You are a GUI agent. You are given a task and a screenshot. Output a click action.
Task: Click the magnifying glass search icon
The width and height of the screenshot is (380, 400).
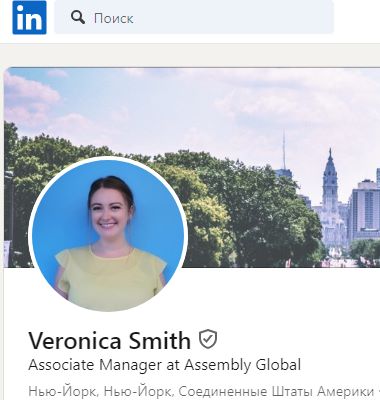pyautogui.click(x=78, y=17)
